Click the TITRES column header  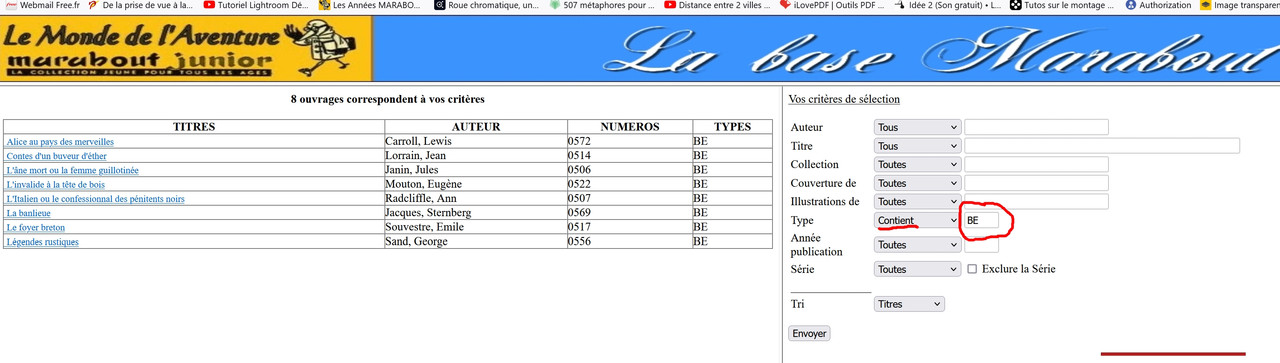pyautogui.click(x=194, y=127)
